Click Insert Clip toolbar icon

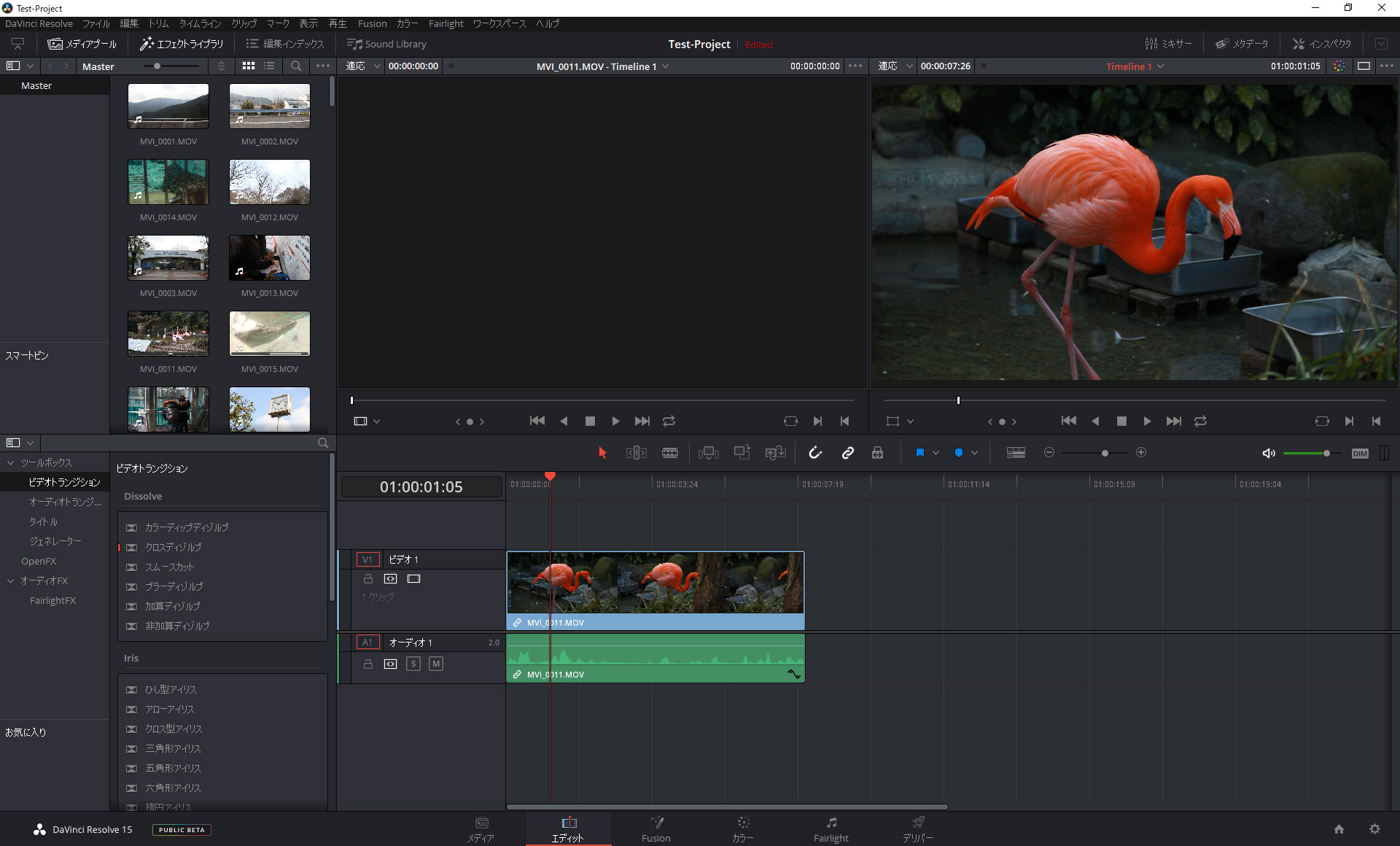pyautogui.click(x=708, y=453)
